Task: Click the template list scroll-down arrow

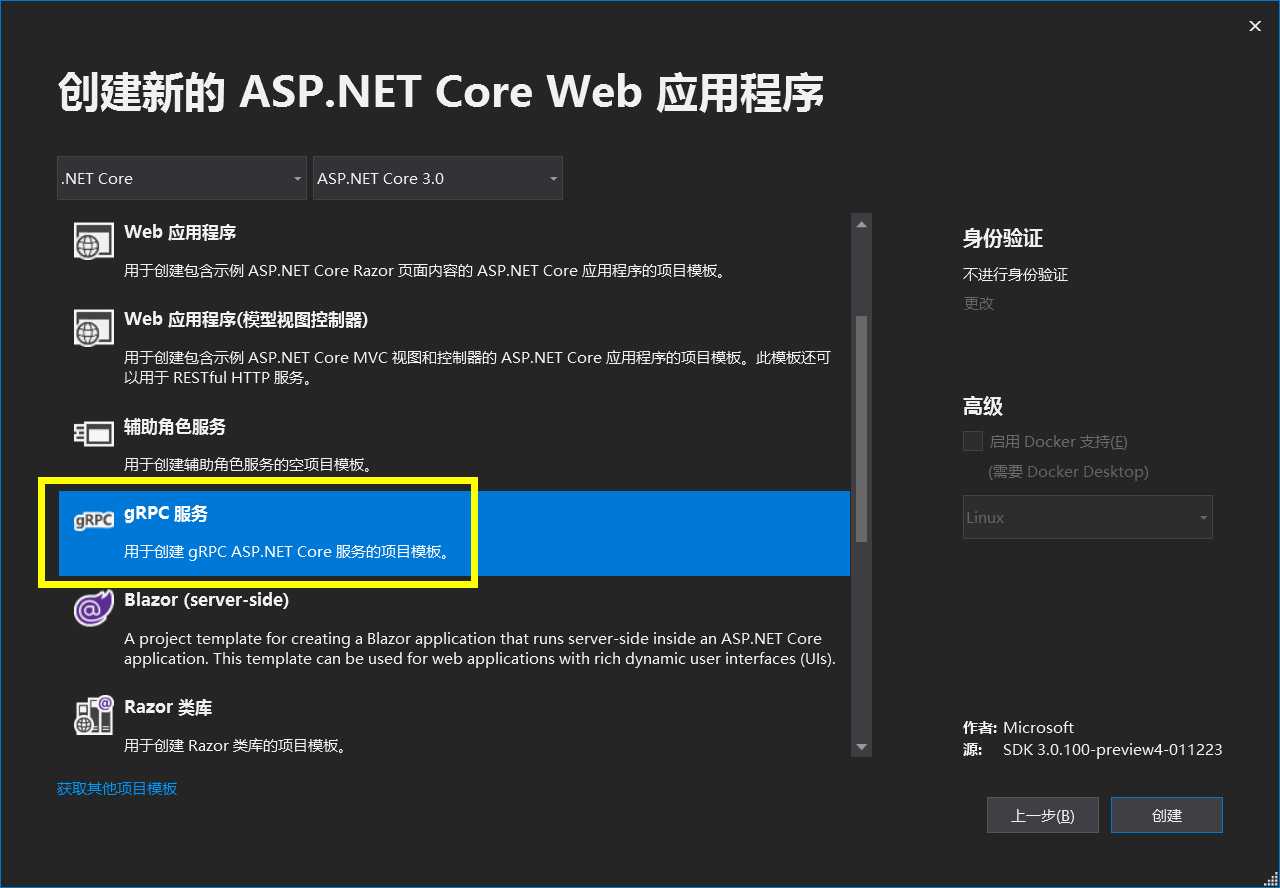Action: (861, 746)
